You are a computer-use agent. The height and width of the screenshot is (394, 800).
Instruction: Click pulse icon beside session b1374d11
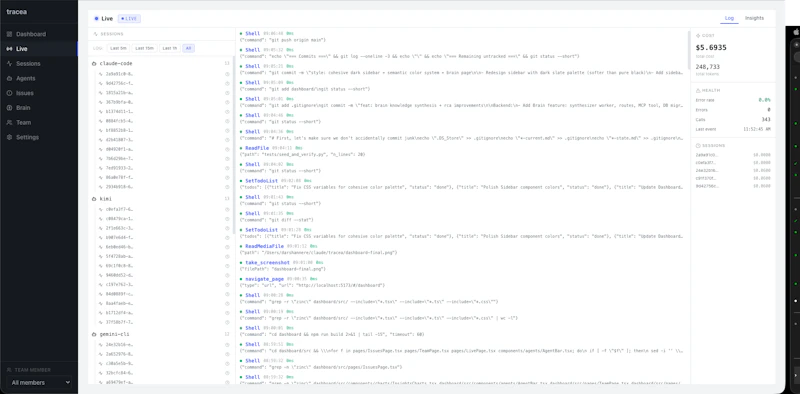tap(101, 112)
